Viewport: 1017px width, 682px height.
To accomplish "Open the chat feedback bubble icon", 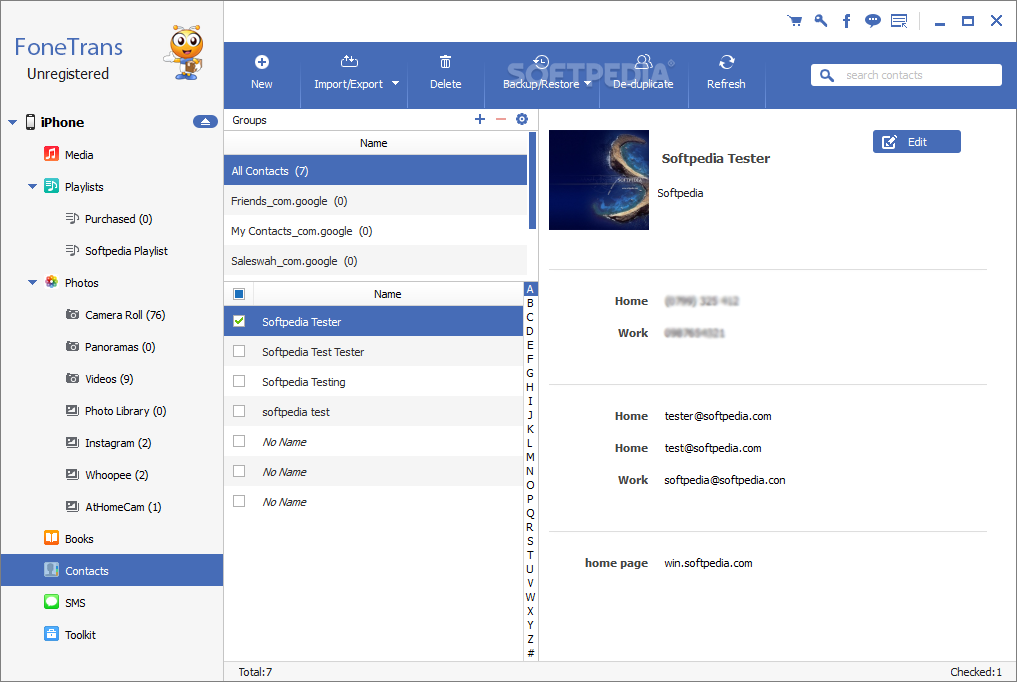I will coord(873,21).
